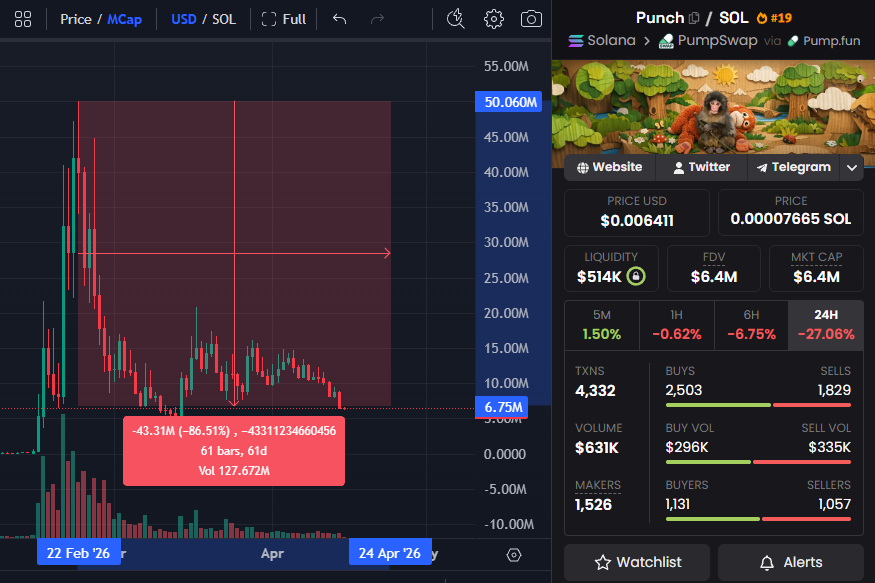Click the Punch token banner image
875x583 pixels.
[x=713, y=107]
